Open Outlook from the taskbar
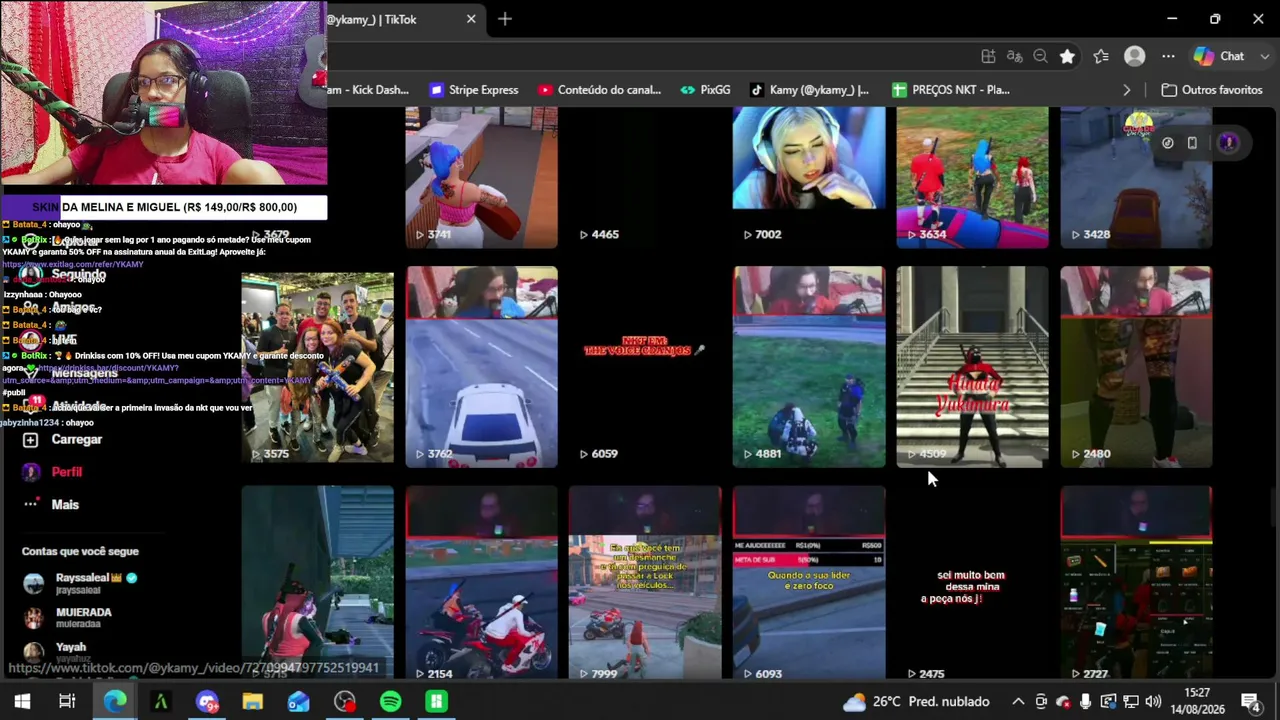Screen dimensions: 1280x720 coord(298,702)
